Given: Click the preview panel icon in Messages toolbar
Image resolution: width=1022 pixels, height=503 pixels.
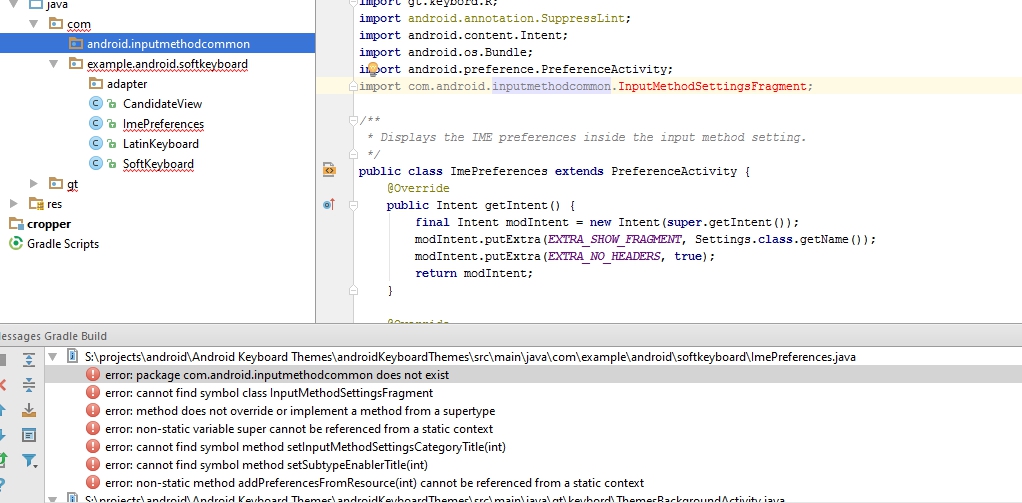Looking at the screenshot, I should tap(29, 435).
